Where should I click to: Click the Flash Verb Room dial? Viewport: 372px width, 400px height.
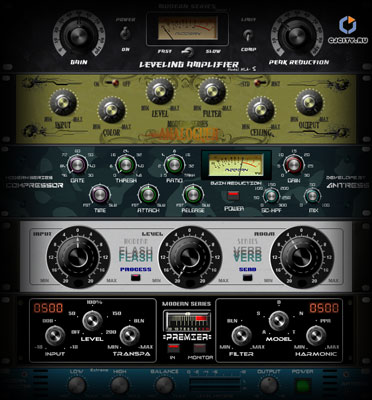pos(302,257)
